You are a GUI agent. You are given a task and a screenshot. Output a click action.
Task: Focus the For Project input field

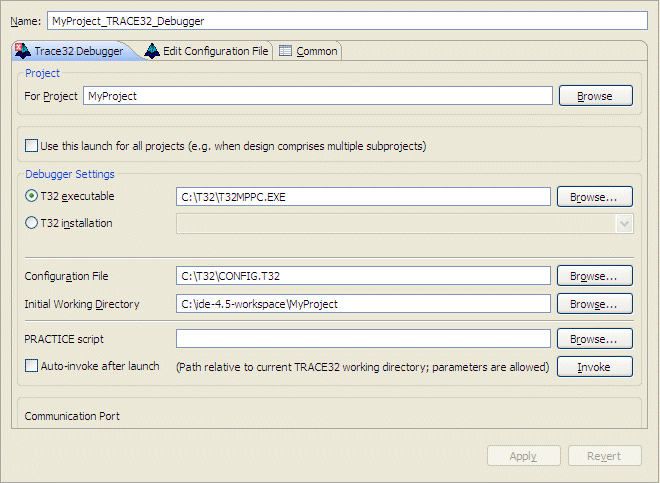coord(318,96)
